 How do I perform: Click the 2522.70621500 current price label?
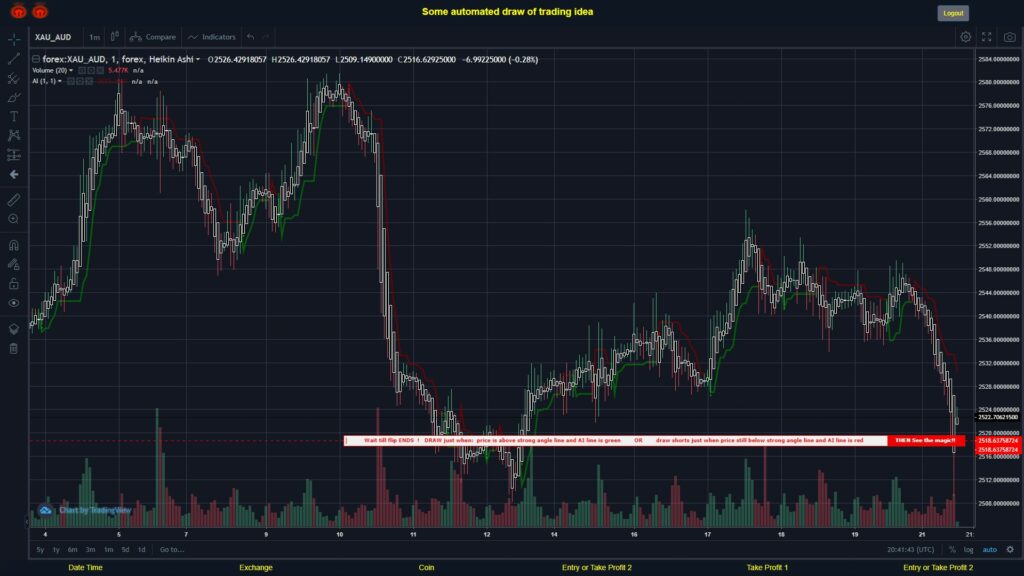(x=998, y=417)
